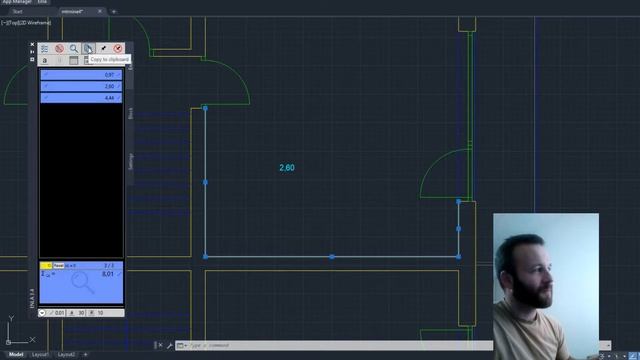
Task: Click the yellow color swatch in summary panel
Action: point(46,266)
